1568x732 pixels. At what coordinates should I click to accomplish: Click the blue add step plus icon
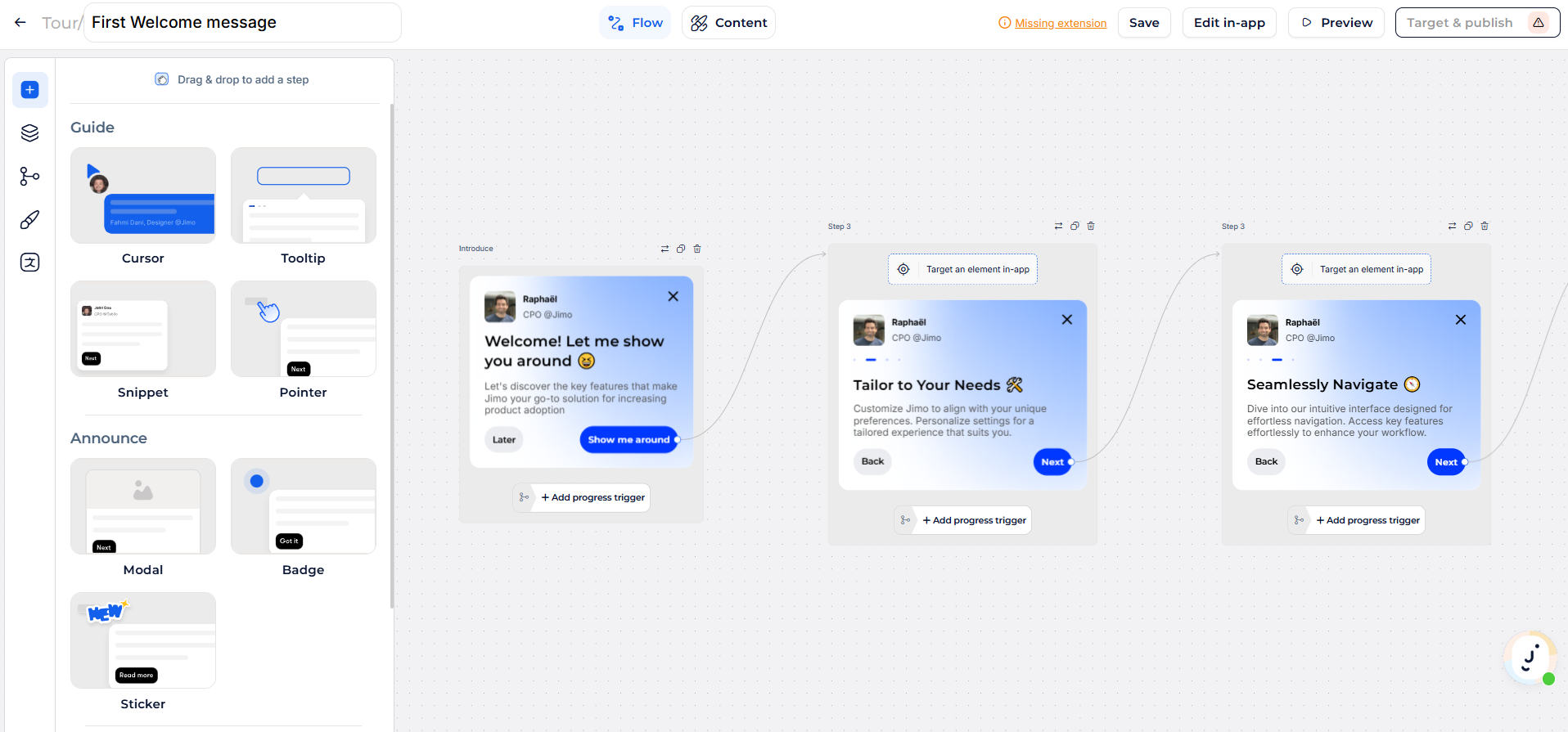(29, 90)
